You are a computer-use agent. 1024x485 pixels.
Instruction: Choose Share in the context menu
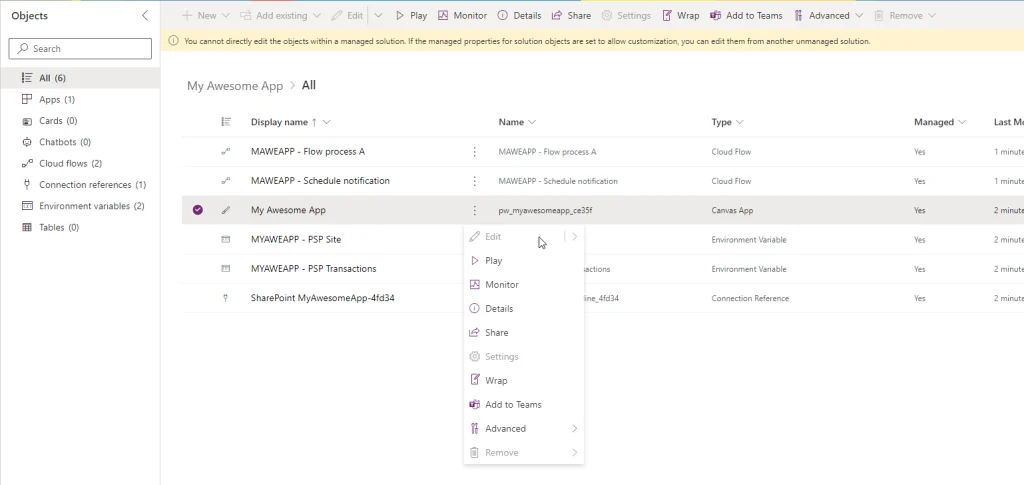524,333
